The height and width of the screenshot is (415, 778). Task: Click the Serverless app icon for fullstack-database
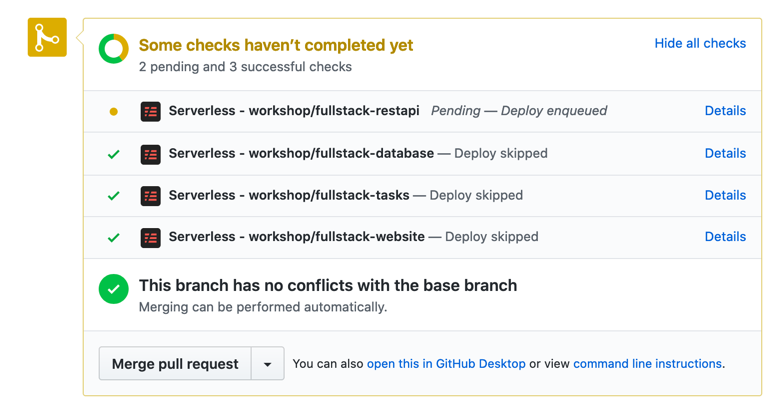point(150,154)
